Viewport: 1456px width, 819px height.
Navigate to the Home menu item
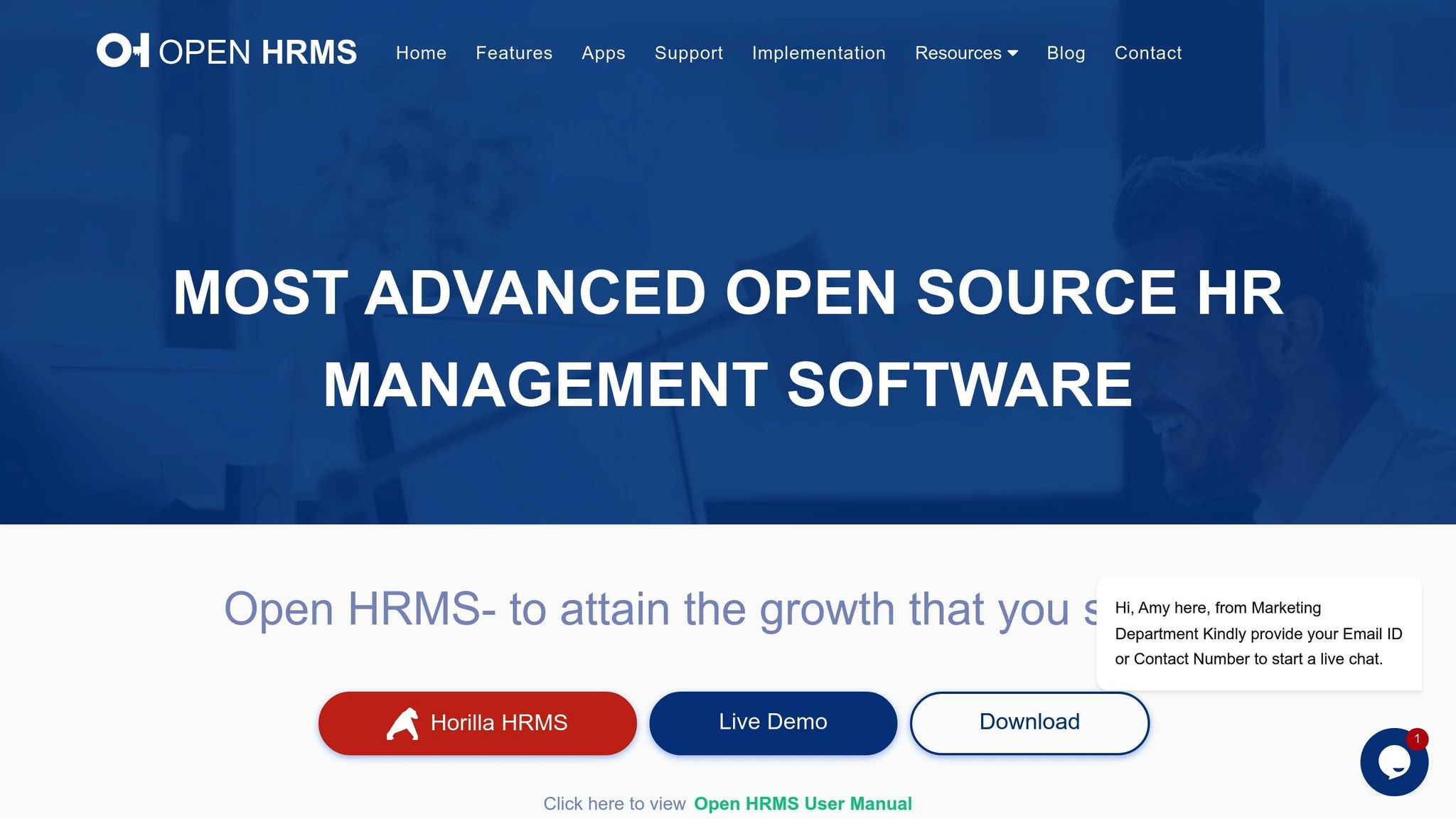pos(421,53)
